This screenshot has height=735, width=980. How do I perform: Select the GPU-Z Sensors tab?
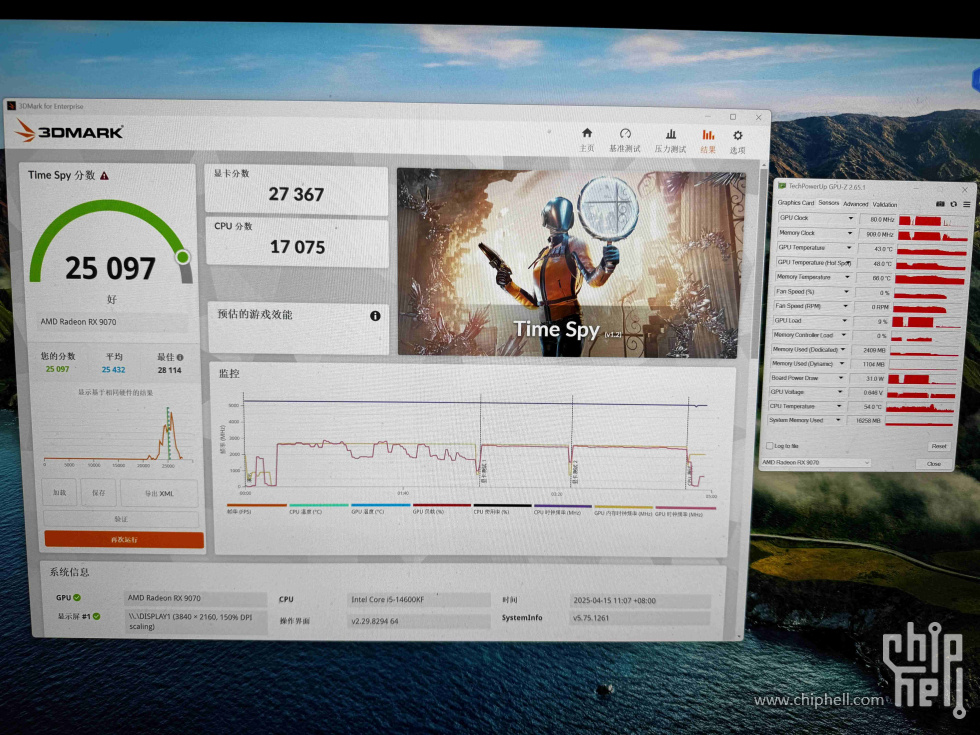coord(829,203)
